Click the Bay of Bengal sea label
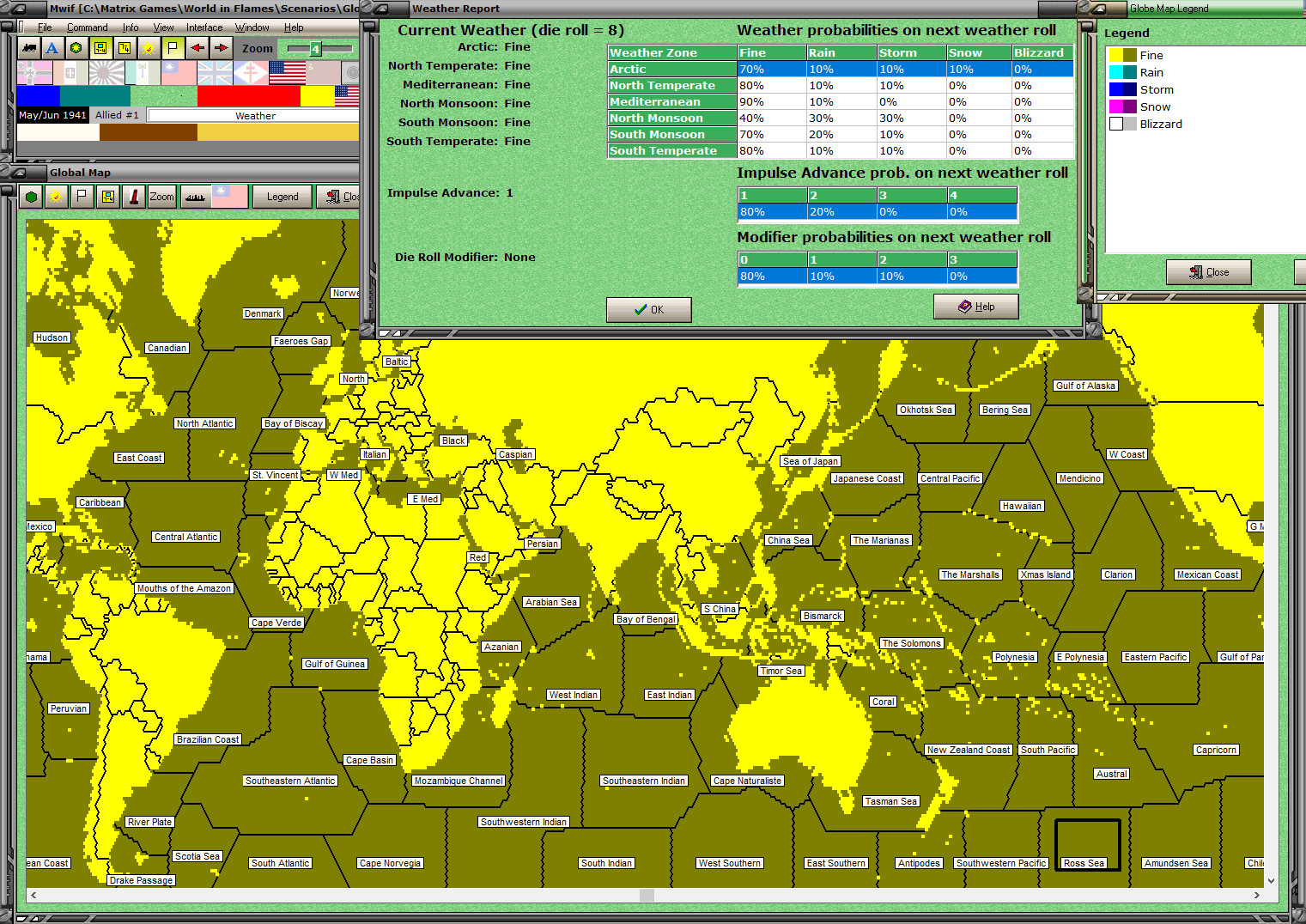This screenshot has height=924, width=1306. 646,619
